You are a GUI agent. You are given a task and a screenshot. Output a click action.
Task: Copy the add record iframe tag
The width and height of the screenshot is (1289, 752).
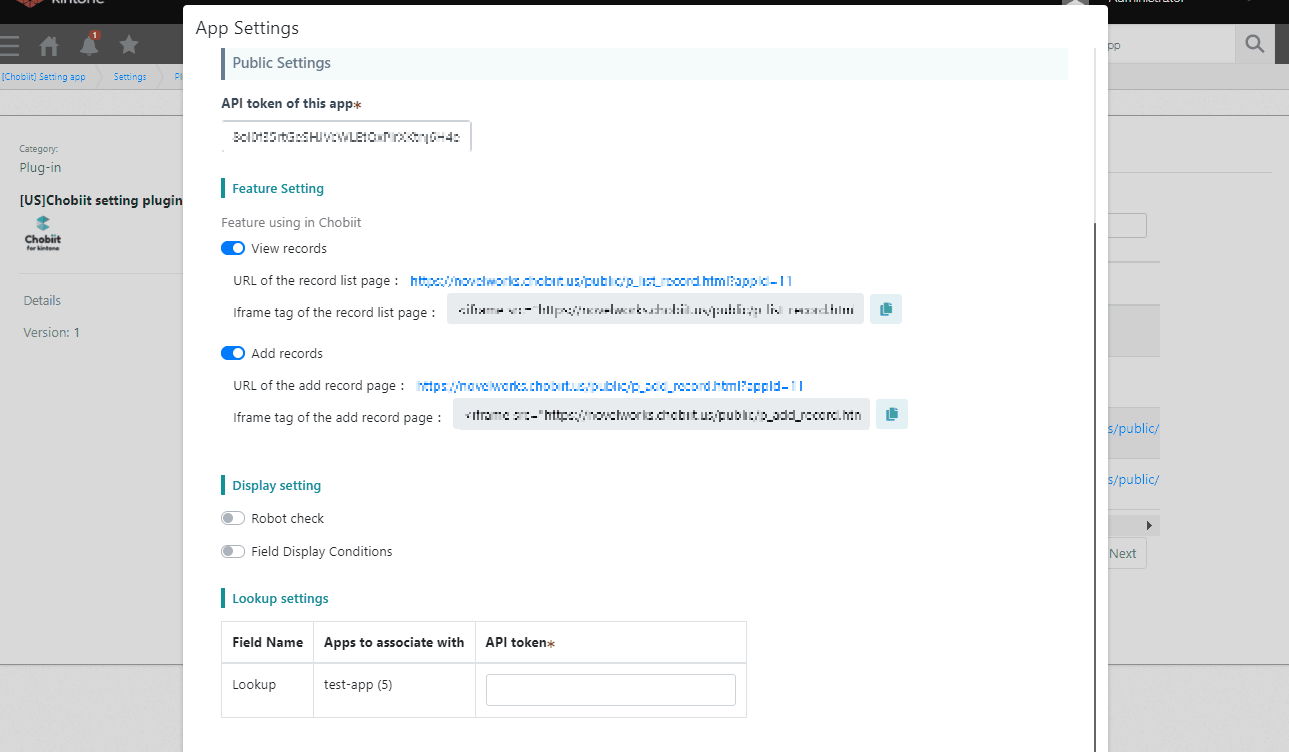[x=892, y=414]
